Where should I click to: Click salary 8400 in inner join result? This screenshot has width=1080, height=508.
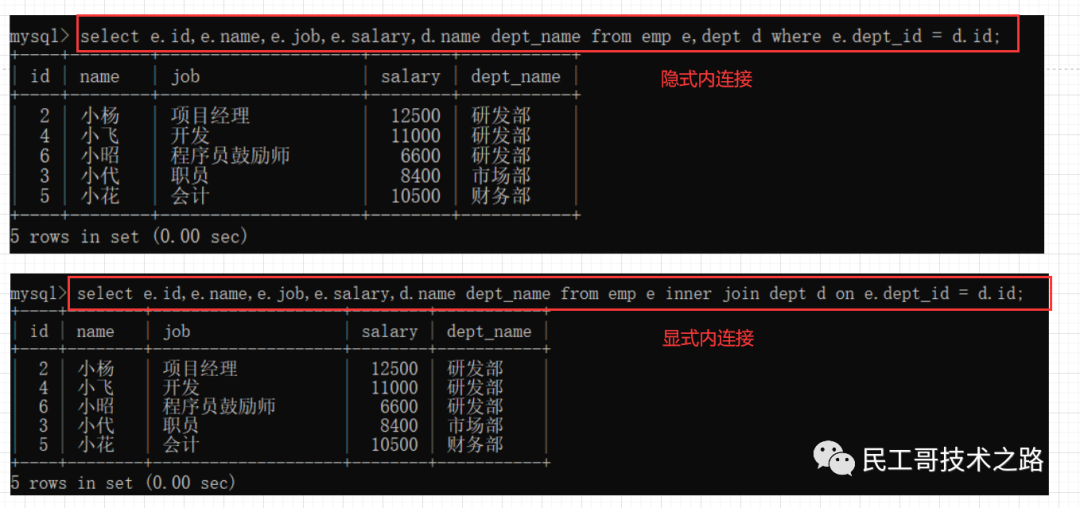click(399, 425)
